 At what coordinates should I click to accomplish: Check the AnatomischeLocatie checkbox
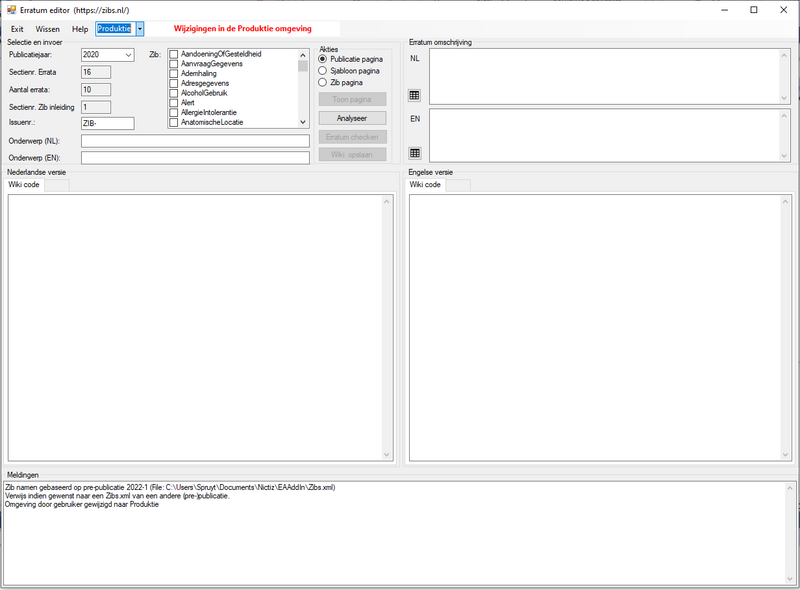[x=173, y=122]
